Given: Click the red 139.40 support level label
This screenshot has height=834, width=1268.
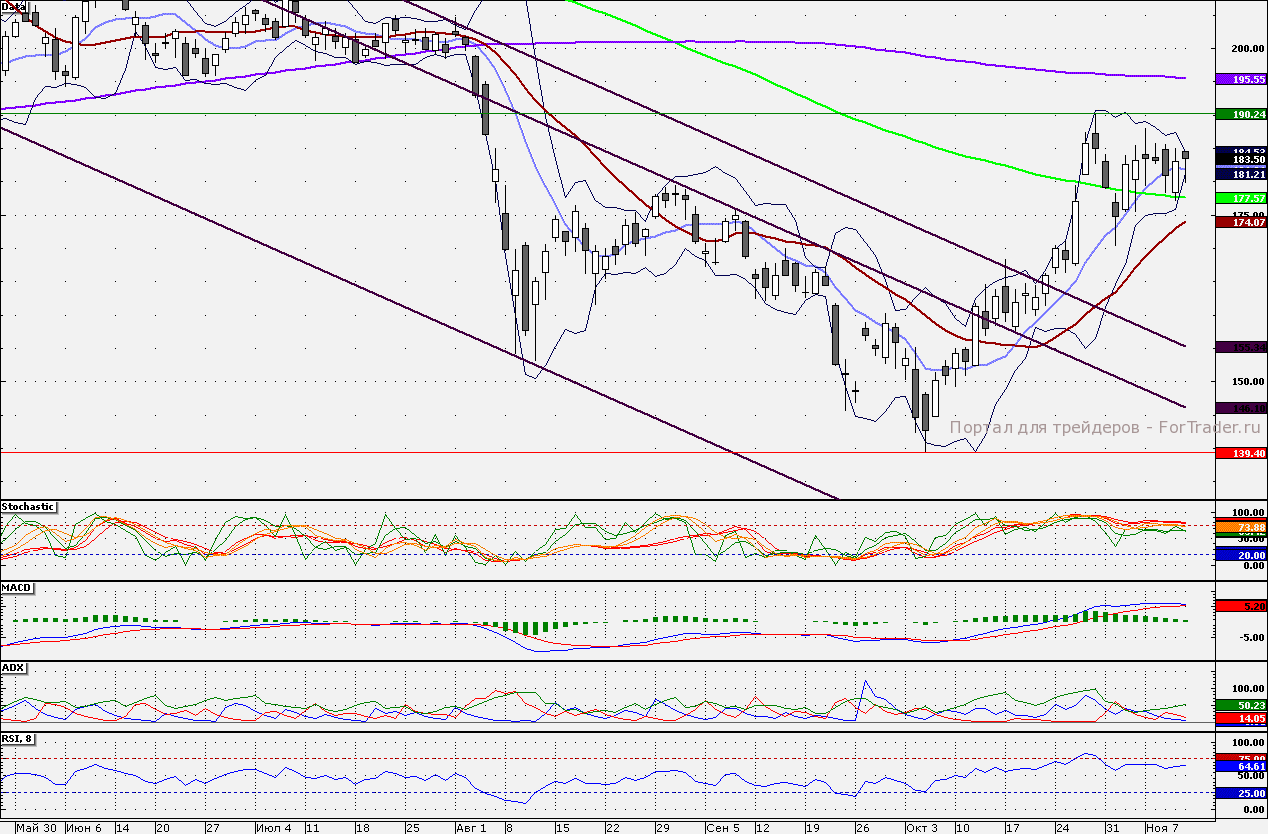Looking at the screenshot, I should pos(1241,453).
